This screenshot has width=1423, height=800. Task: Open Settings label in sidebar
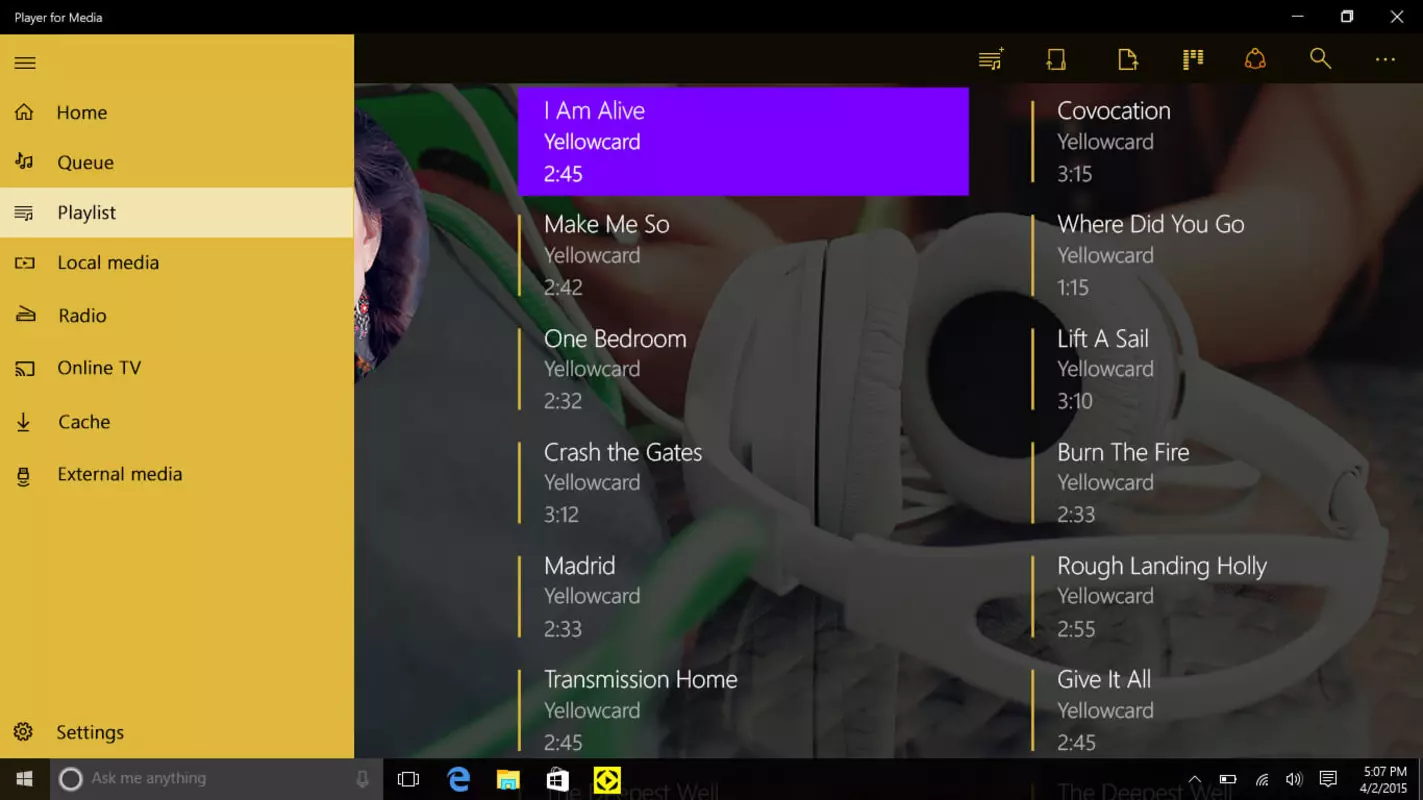click(x=90, y=732)
